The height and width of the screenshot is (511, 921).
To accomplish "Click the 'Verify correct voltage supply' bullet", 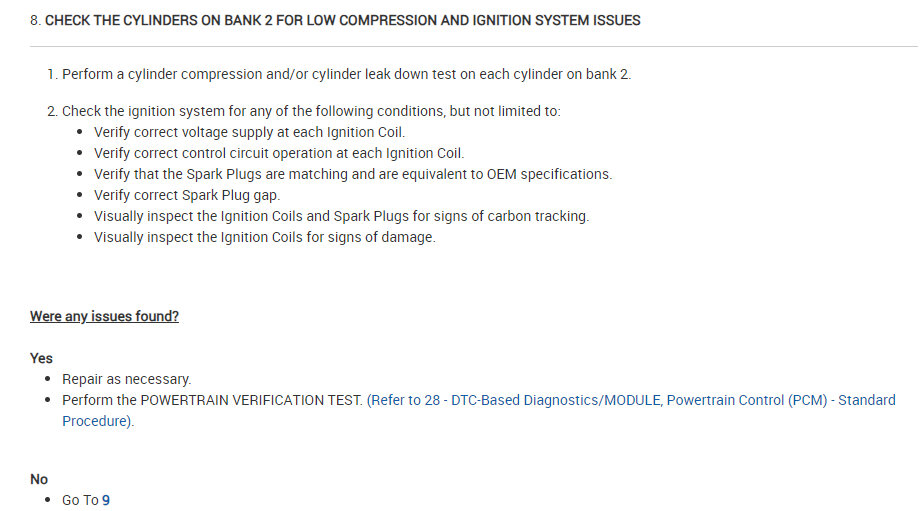I will (x=249, y=132).
